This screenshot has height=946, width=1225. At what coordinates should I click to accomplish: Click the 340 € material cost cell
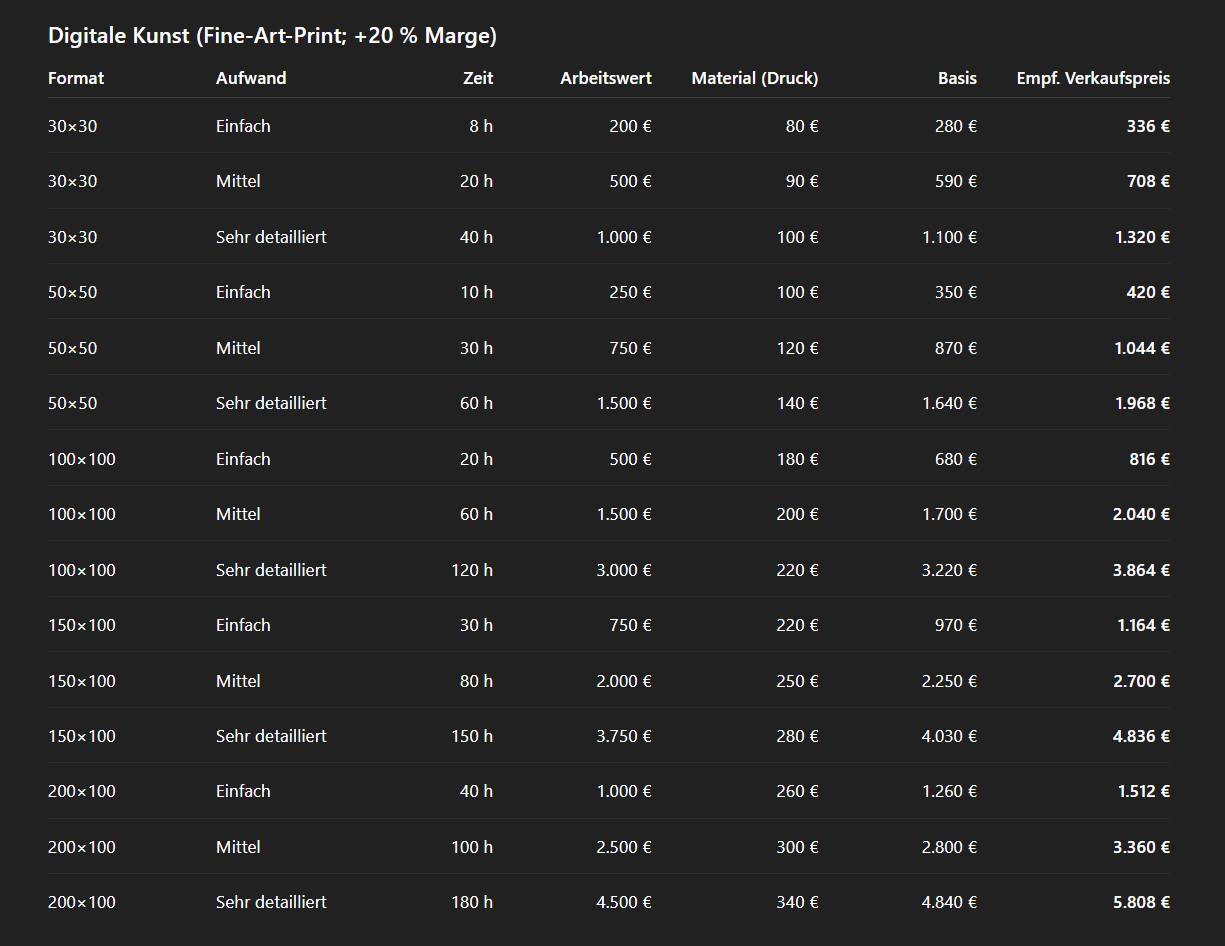tap(797, 902)
